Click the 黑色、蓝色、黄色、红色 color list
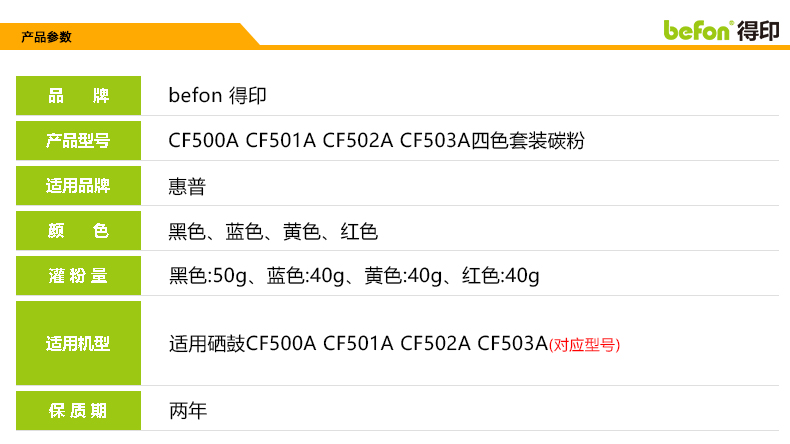This screenshot has height=444, width=790. [x=273, y=232]
